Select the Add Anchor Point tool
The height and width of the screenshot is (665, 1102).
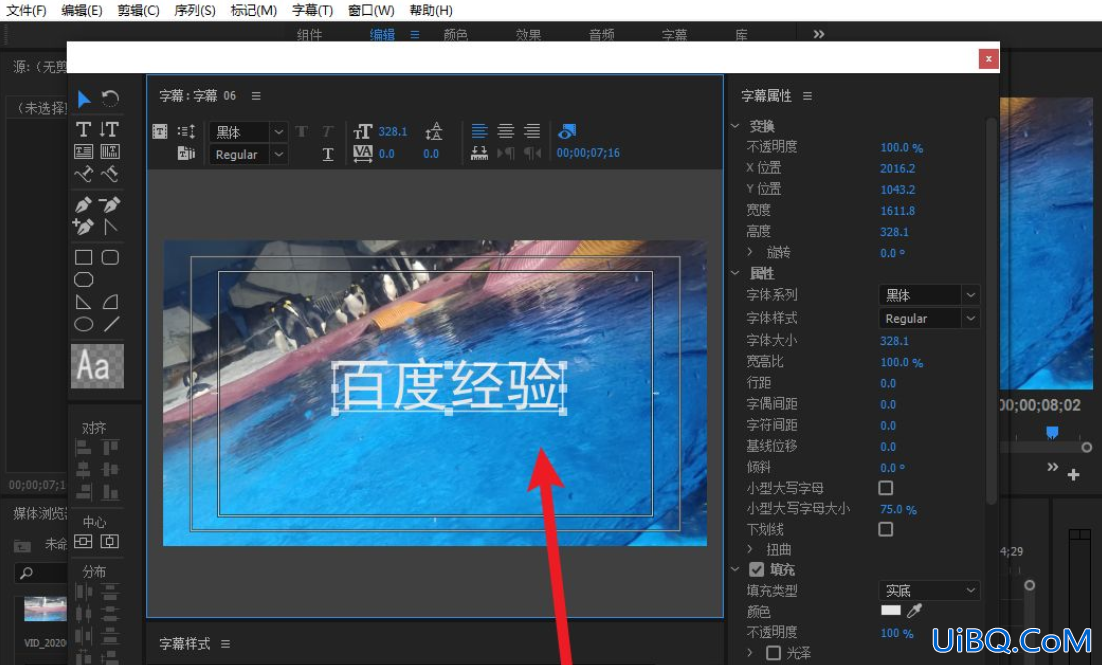point(83,226)
